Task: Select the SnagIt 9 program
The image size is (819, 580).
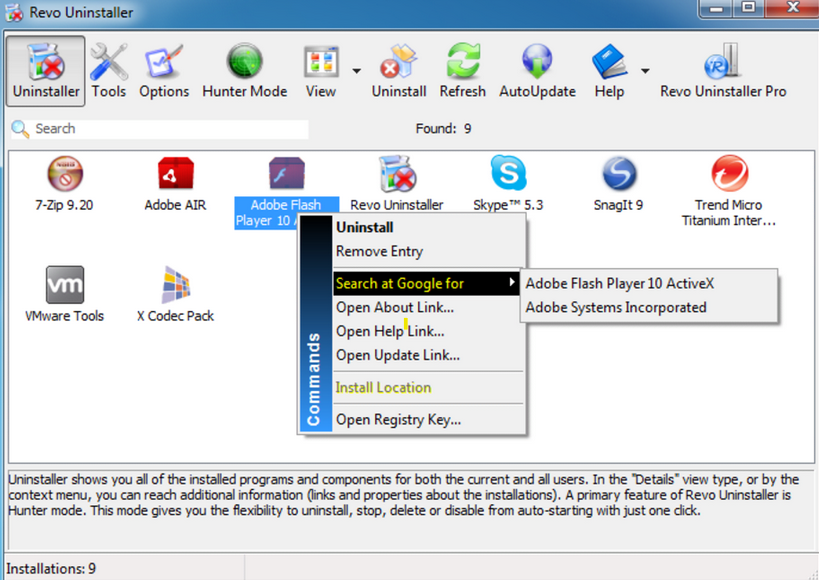Action: click(x=618, y=184)
